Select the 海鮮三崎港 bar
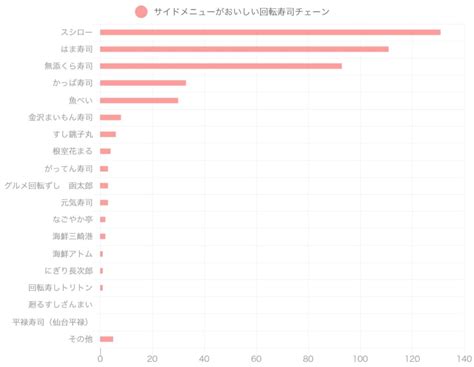474x367 pixels. (x=103, y=236)
